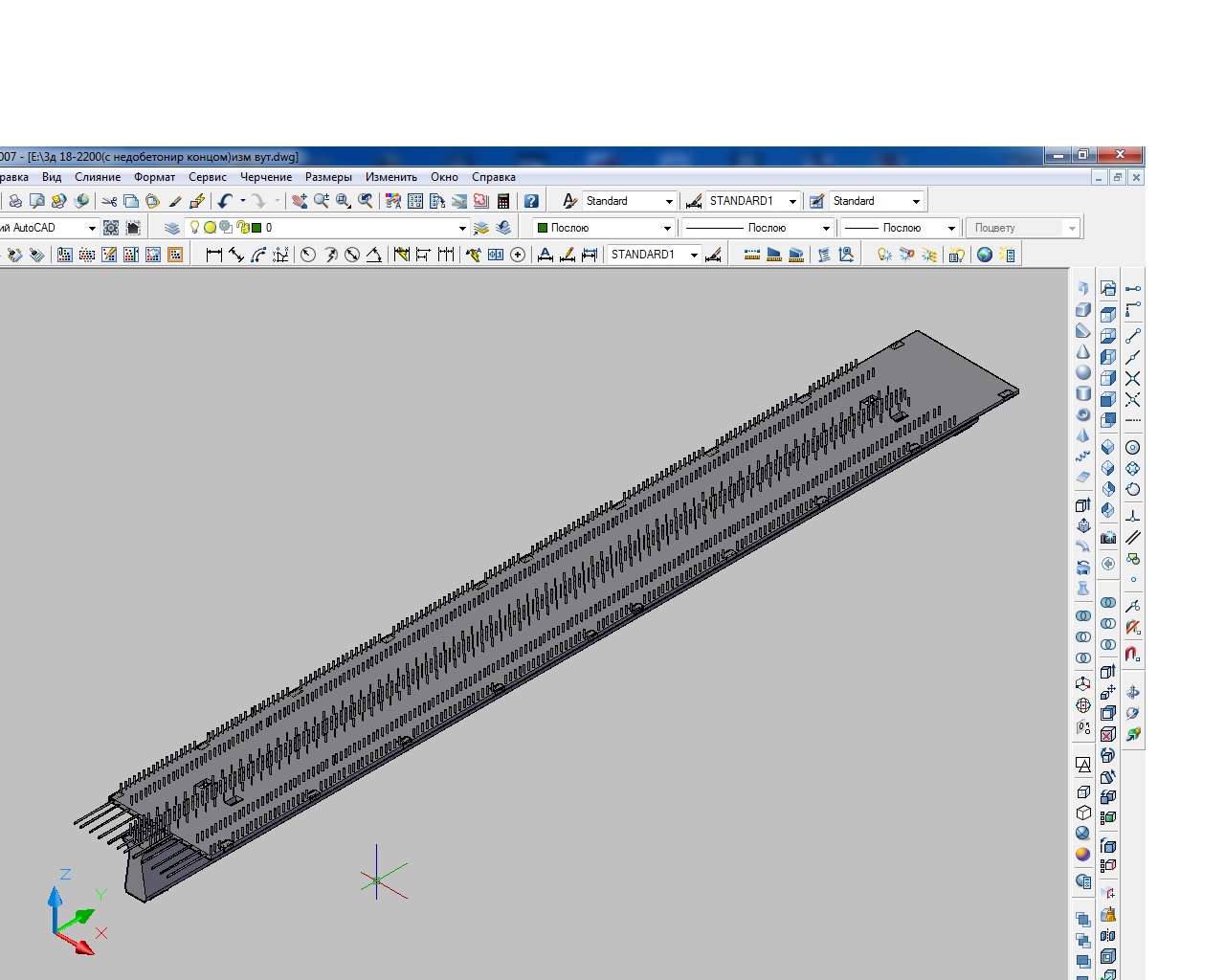Expand STANDARD1 dimension style dropdown in styles toolbar
The height and width of the screenshot is (980, 1225).
(x=792, y=201)
